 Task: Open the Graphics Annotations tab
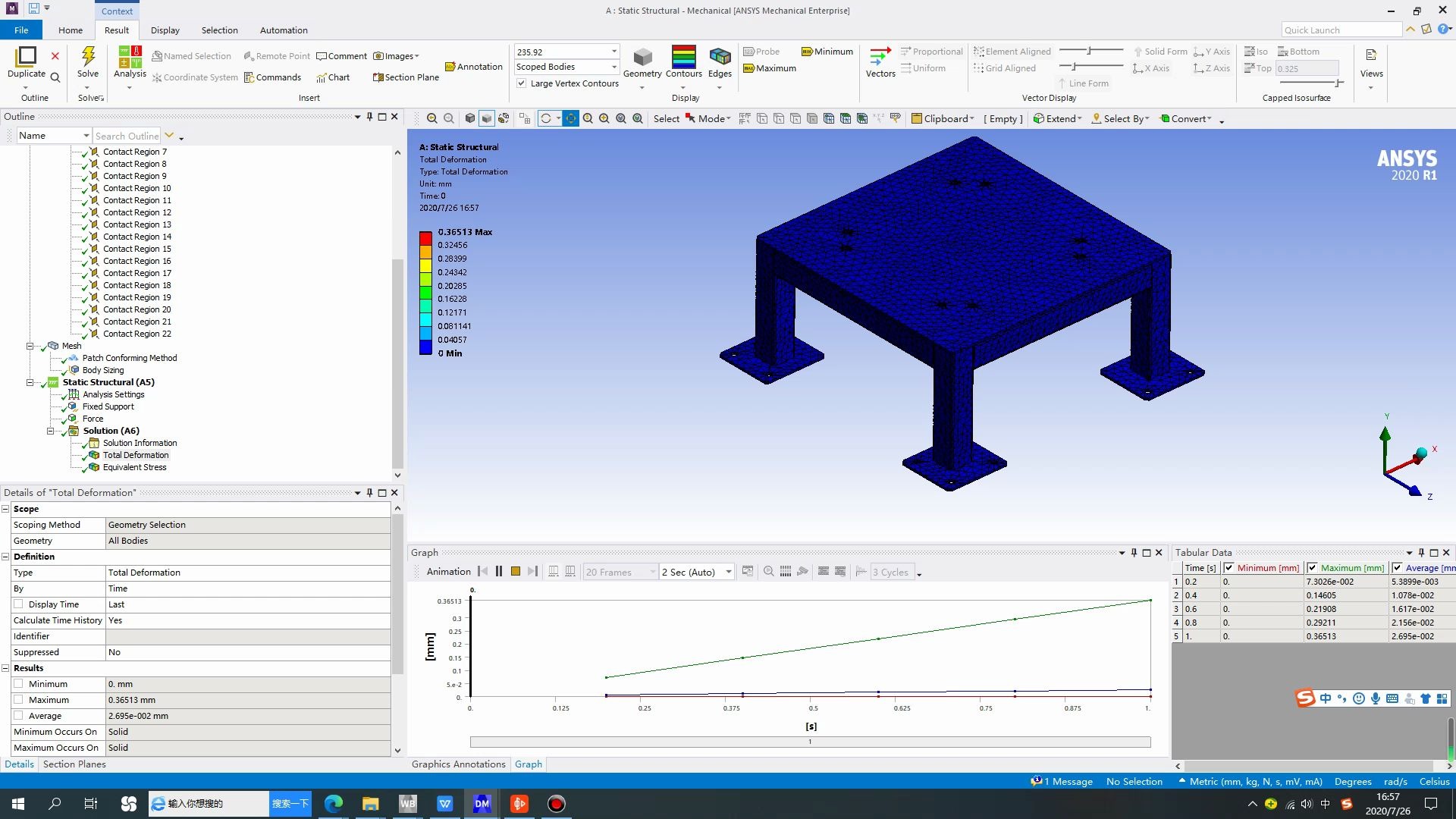pyautogui.click(x=458, y=764)
